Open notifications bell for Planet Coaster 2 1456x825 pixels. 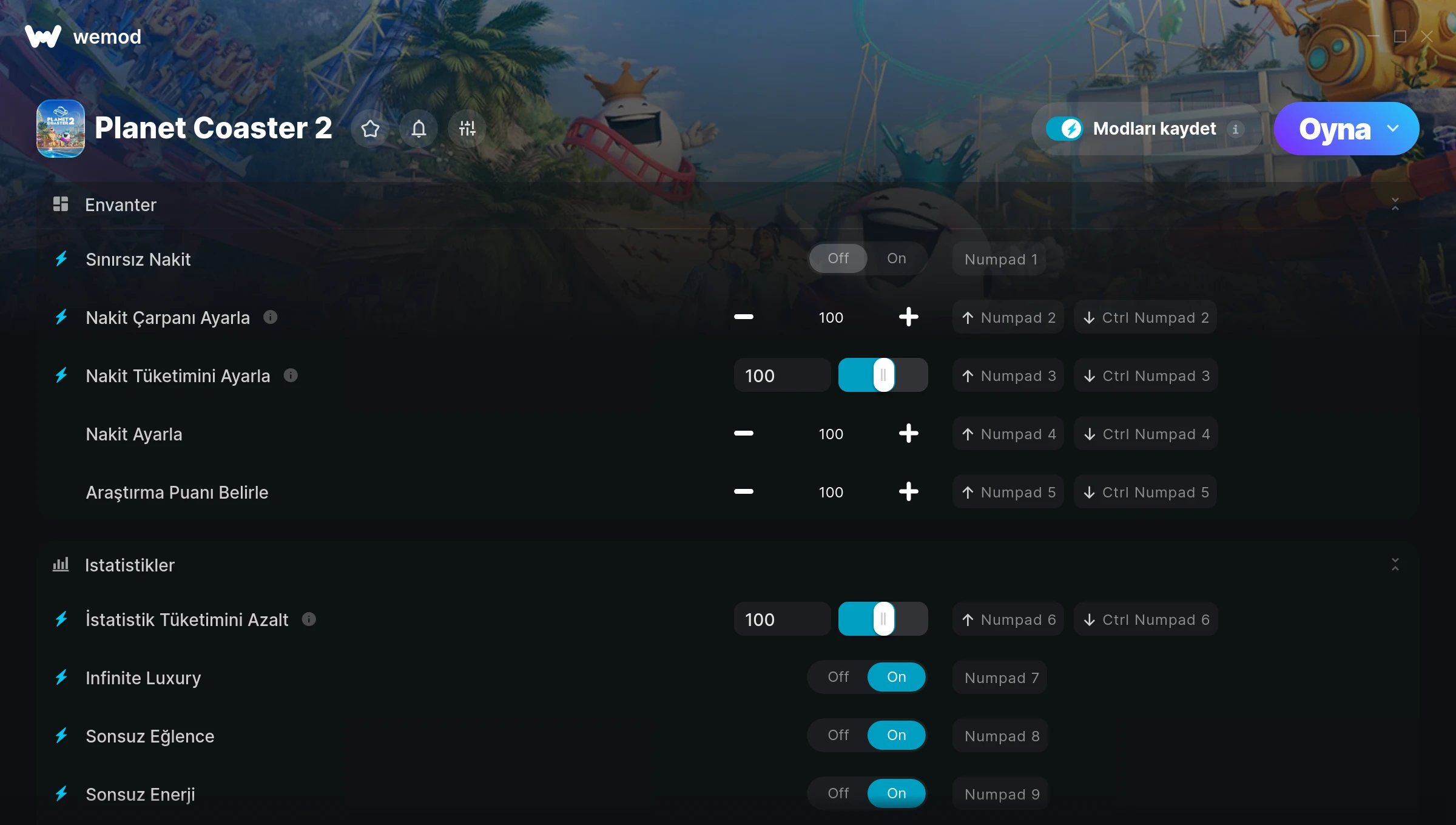pos(419,129)
